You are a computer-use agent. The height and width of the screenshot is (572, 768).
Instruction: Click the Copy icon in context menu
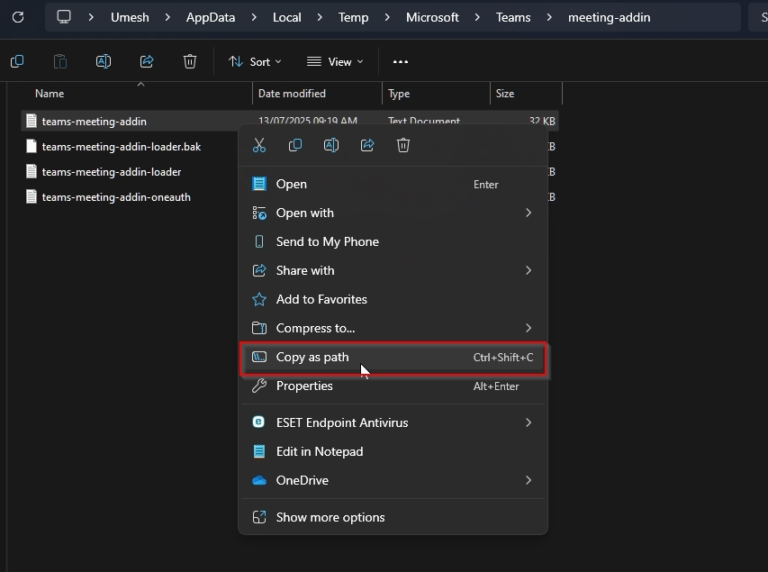click(295, 145)
